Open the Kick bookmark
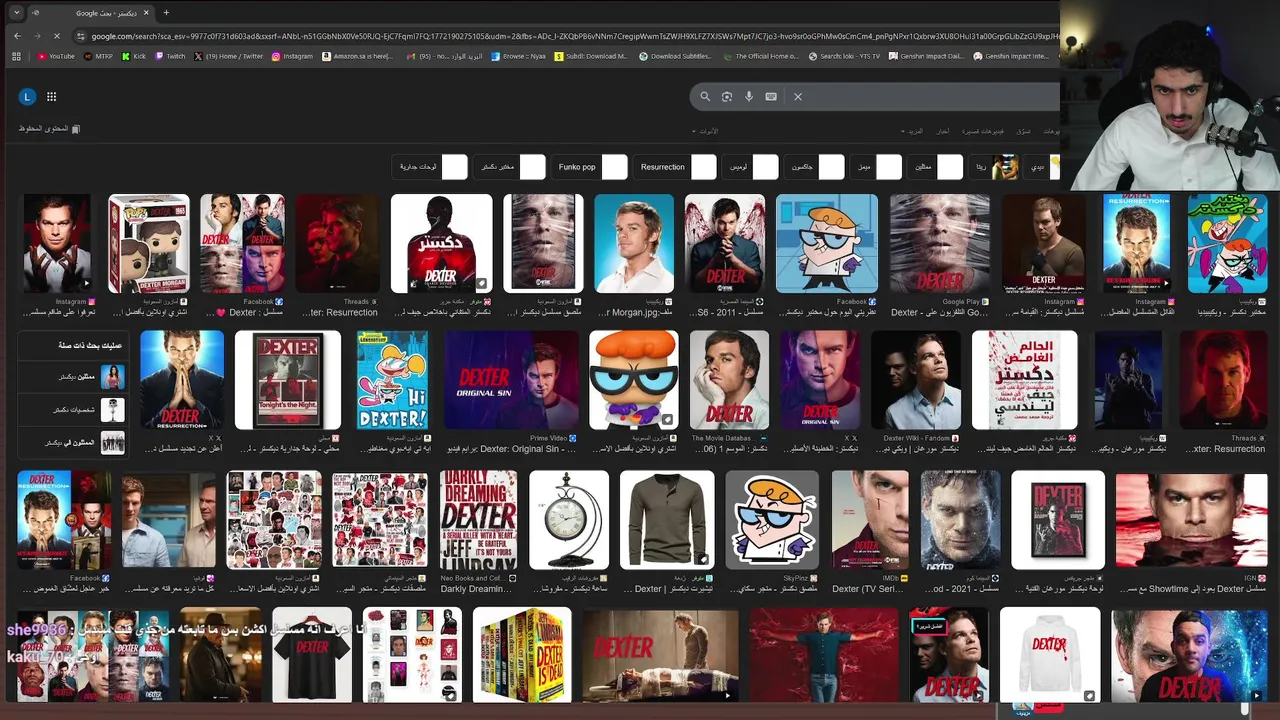 pos(134,56)
